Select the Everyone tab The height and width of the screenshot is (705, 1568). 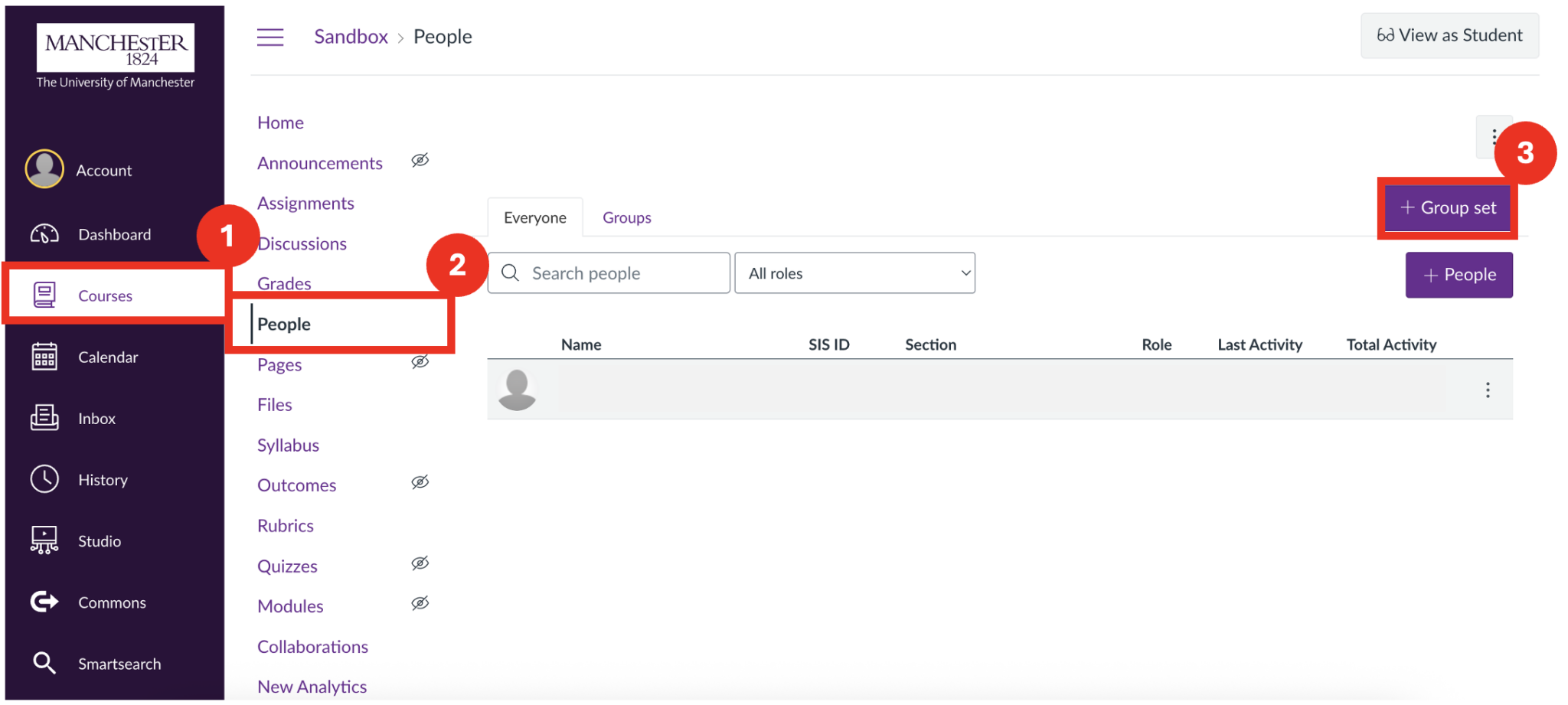click(534, 217)
